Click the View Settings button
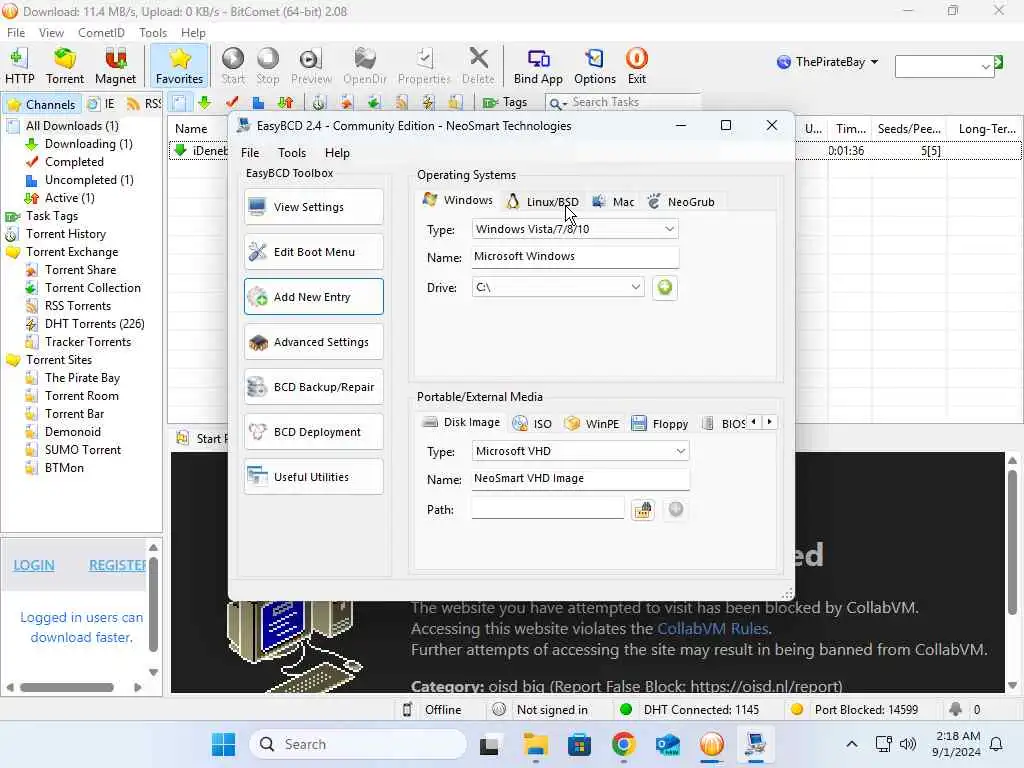Viewport: 1024px width, 768px height. [313, 207]
